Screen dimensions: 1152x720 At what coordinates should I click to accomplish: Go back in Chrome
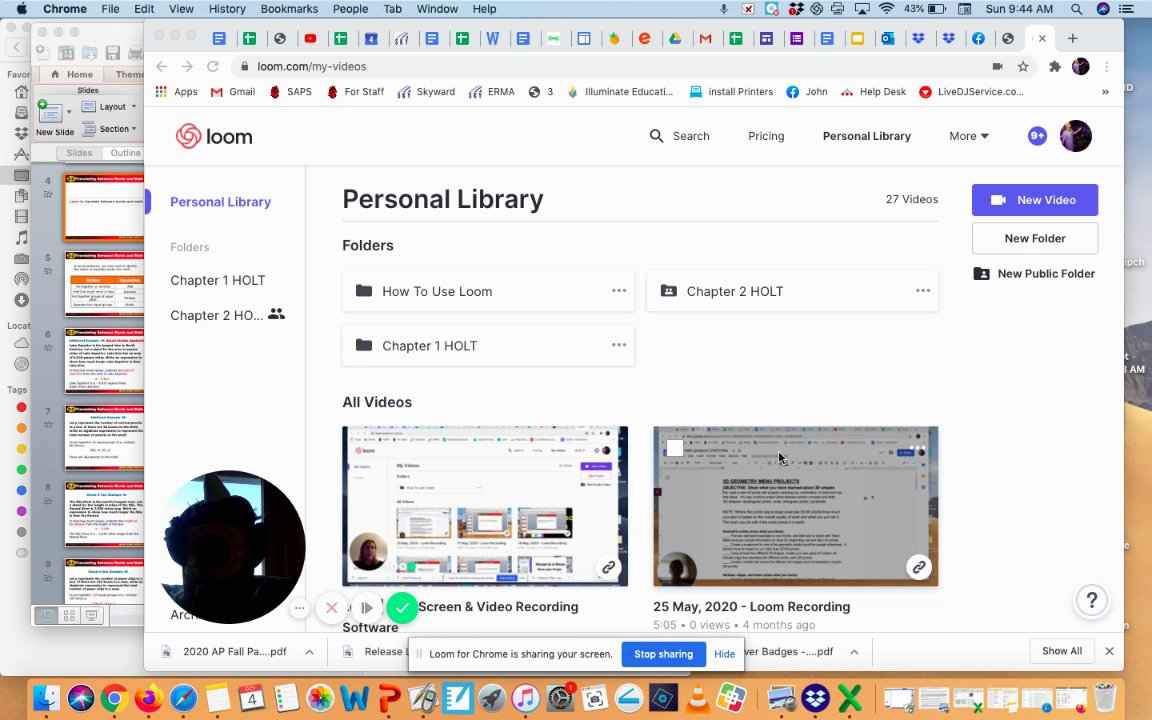(162, 66)
